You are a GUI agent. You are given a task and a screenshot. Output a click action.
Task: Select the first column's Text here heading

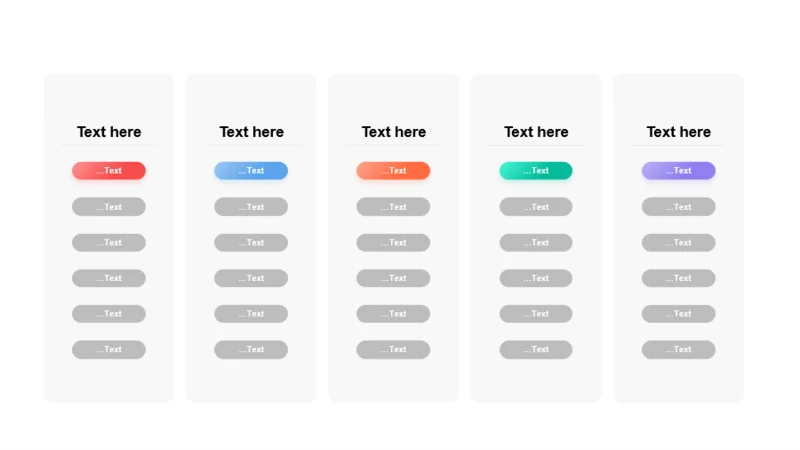[109, 132]
